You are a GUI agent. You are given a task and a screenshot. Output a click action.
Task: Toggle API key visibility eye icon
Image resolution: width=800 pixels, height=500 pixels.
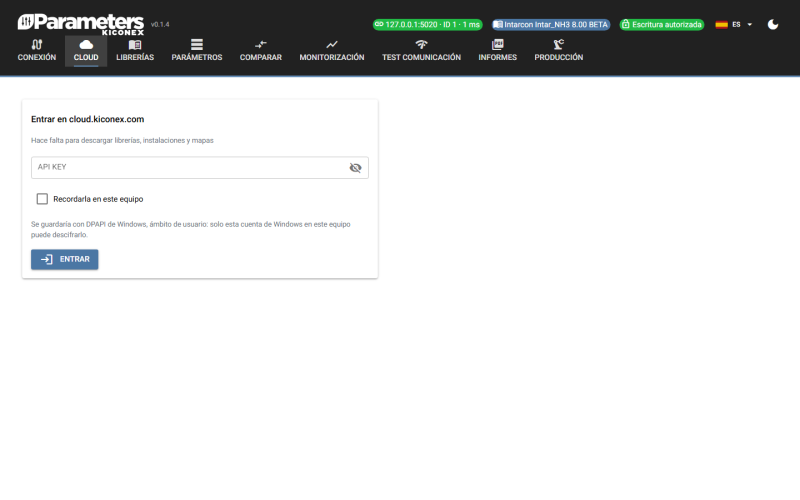[x=355, y=167]
